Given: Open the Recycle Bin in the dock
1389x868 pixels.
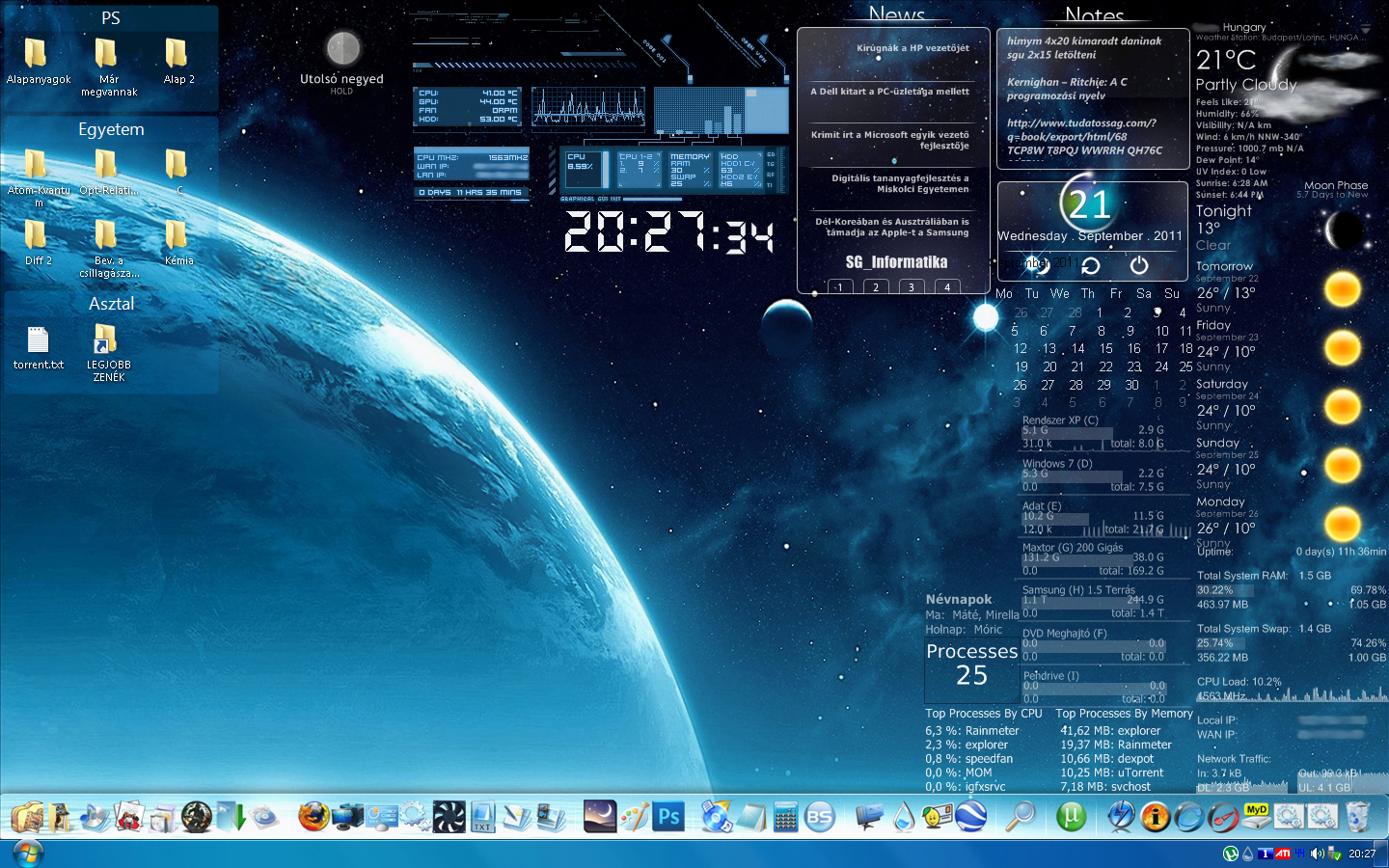Looking at the screenshot, I should (x=1357, y=817).
